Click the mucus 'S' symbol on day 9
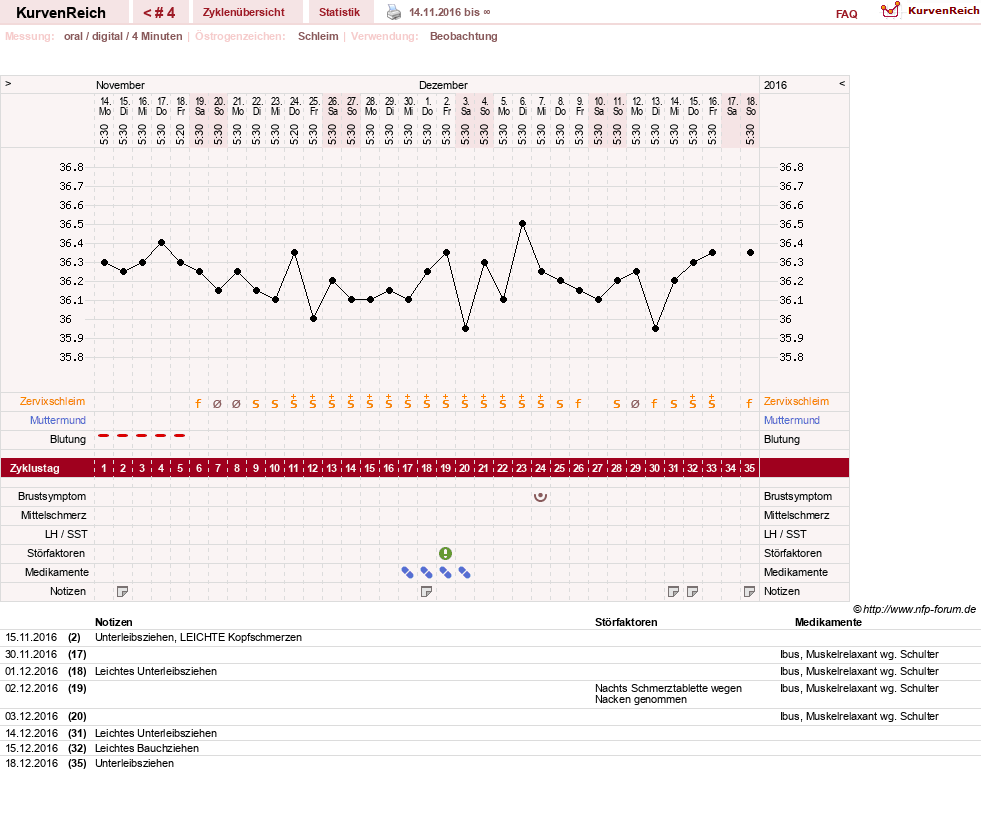Viewport: 981px width, 815px height. click(x=256, y=404)
